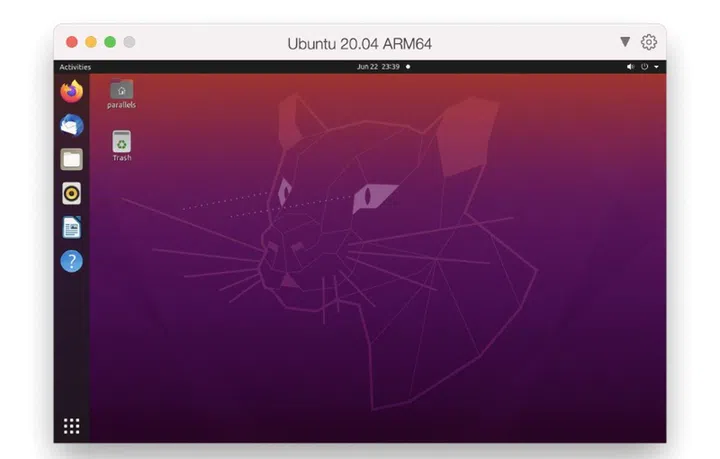Click the grey fourth window control button

click(x=129, y=42)
